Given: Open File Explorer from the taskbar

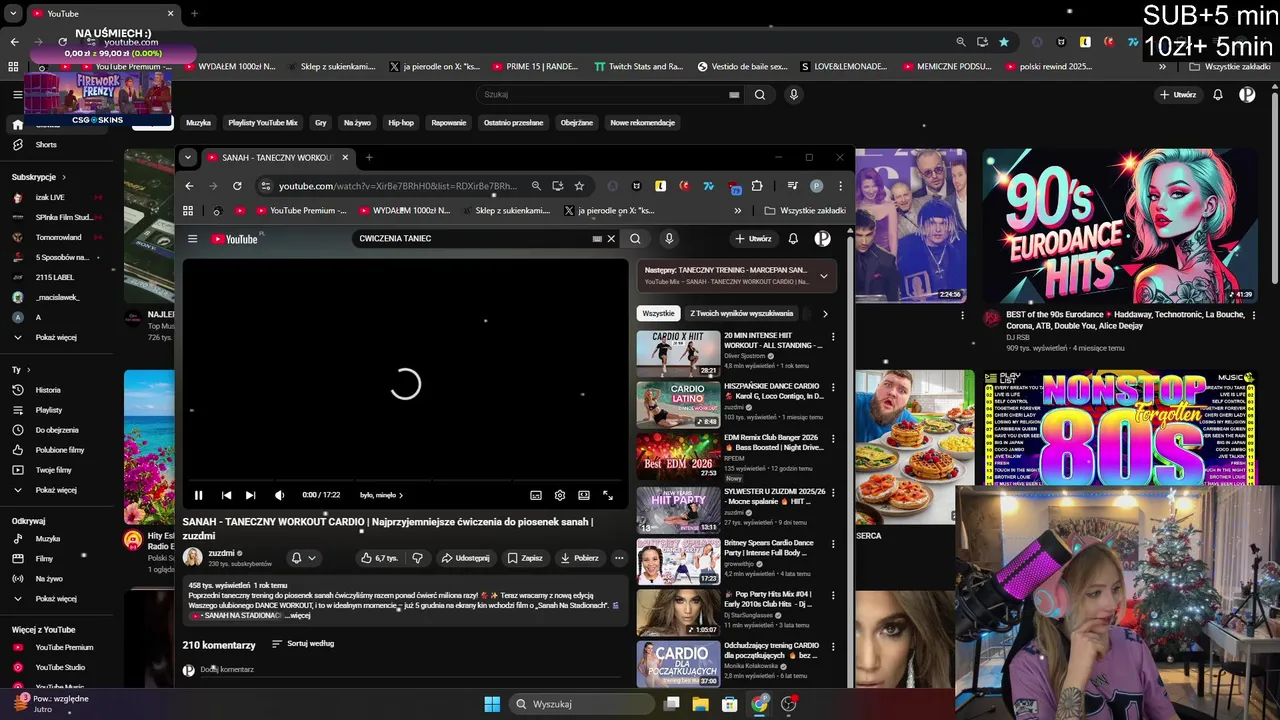Looking at the screenshot, I should point(701,704).
